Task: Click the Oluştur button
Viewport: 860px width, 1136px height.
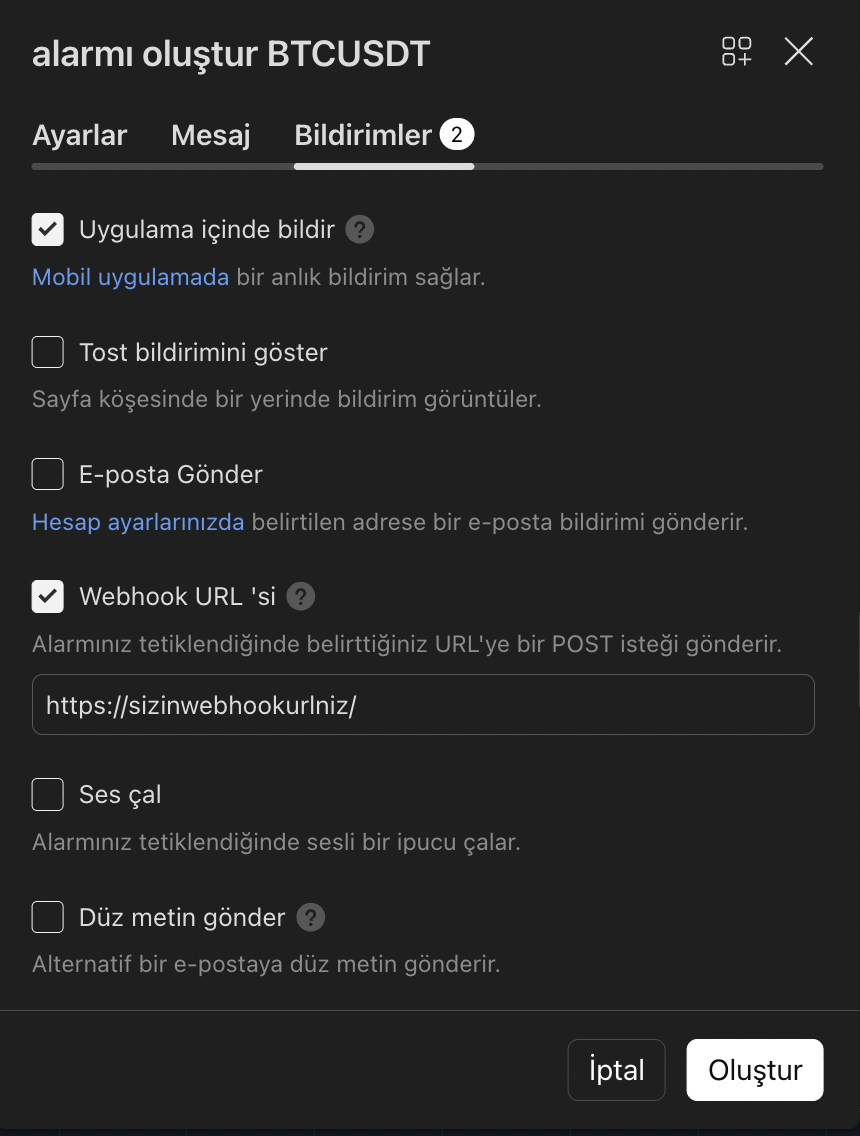Action: tap(755, 1070)
